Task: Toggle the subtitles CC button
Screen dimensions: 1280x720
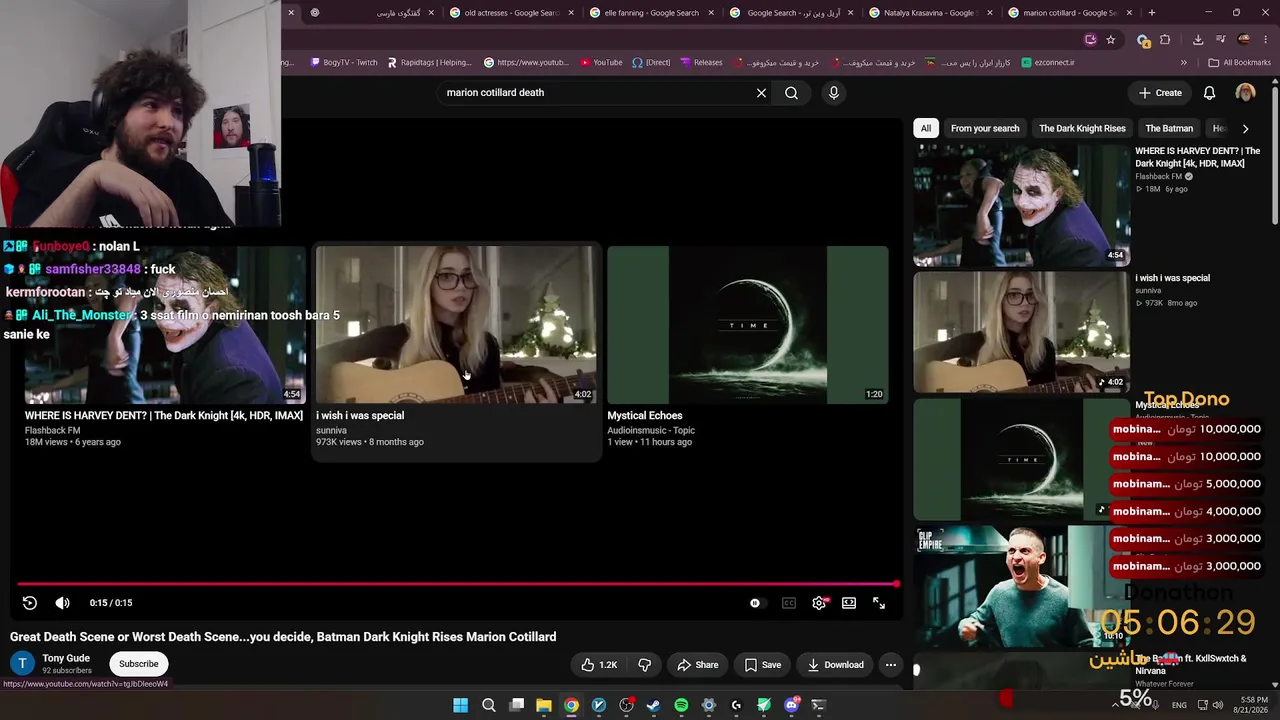Action: tap(789, 603)
